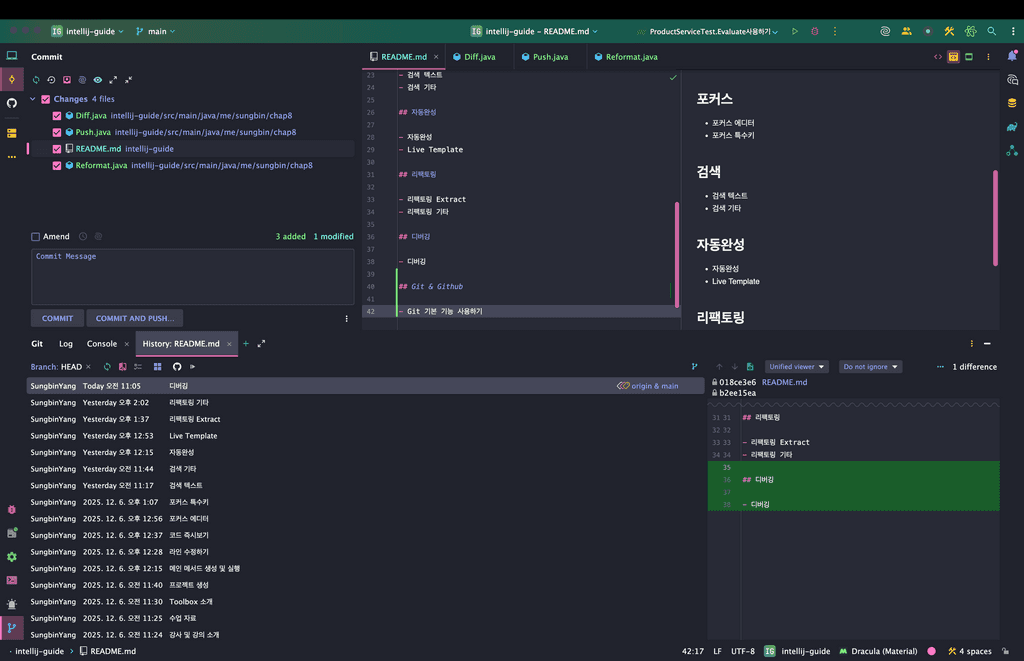Click the Run button in top toolbar

pyautogui.click(x=795, y=31)
